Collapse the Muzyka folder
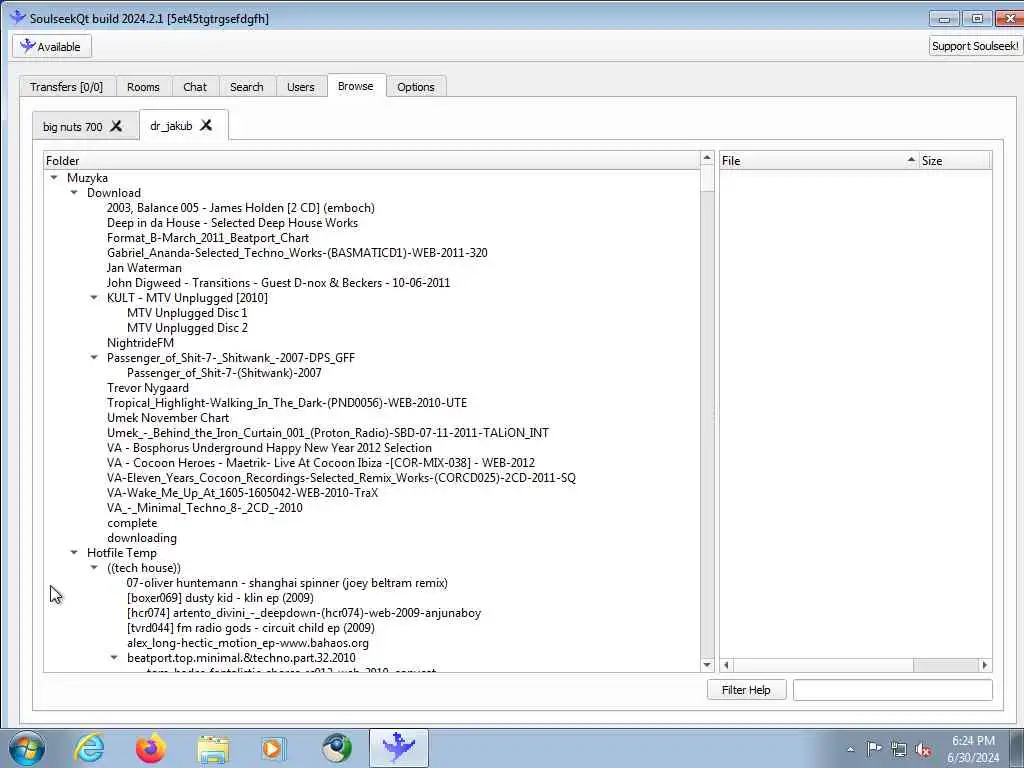Image resolution: width=1024 pixels, height=768 pixels. [x=54, y=178]
